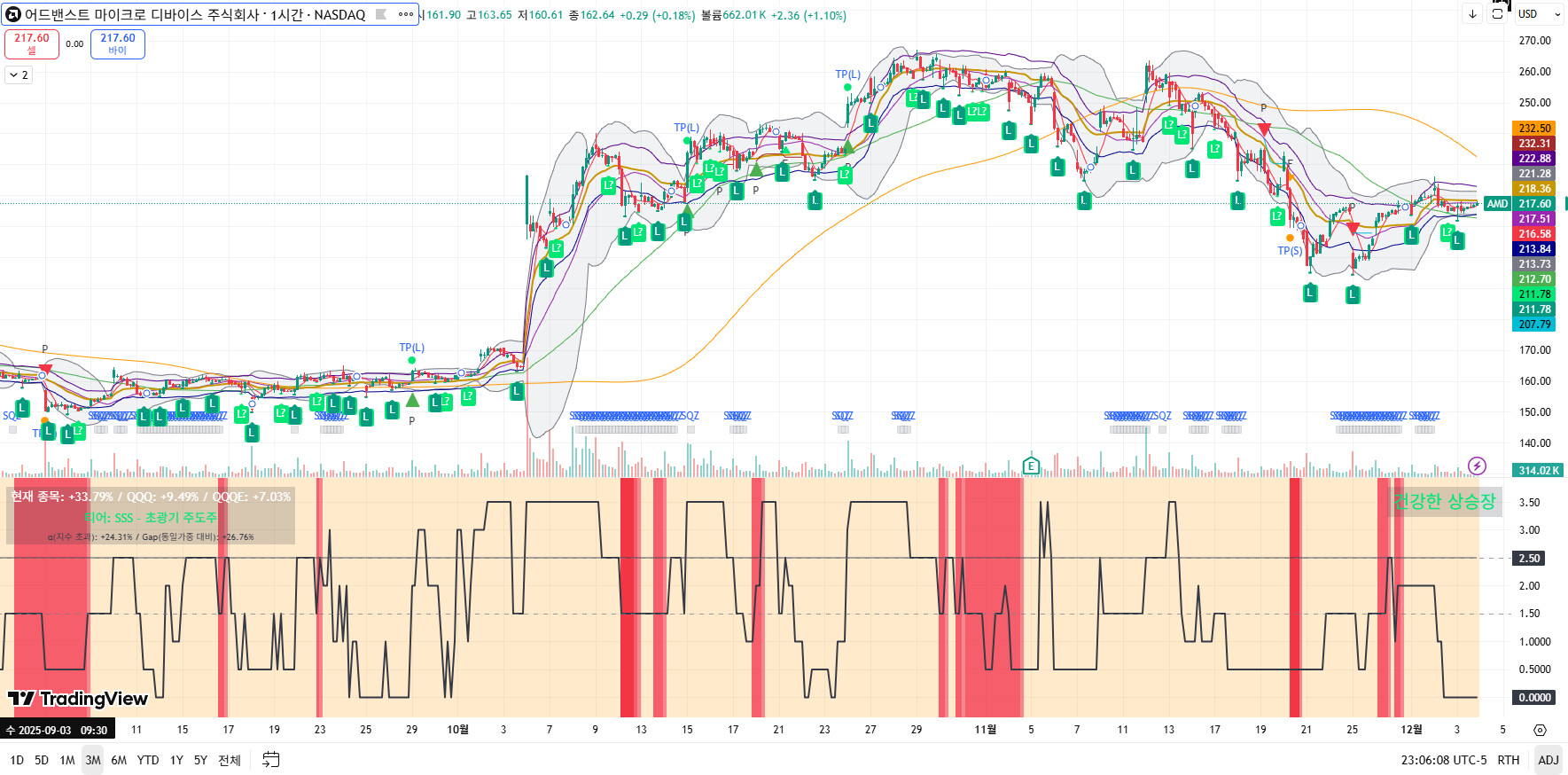Click the down-arrow button next to USD
This screenshot has width=1568, height=775.
pos(1472,13)
